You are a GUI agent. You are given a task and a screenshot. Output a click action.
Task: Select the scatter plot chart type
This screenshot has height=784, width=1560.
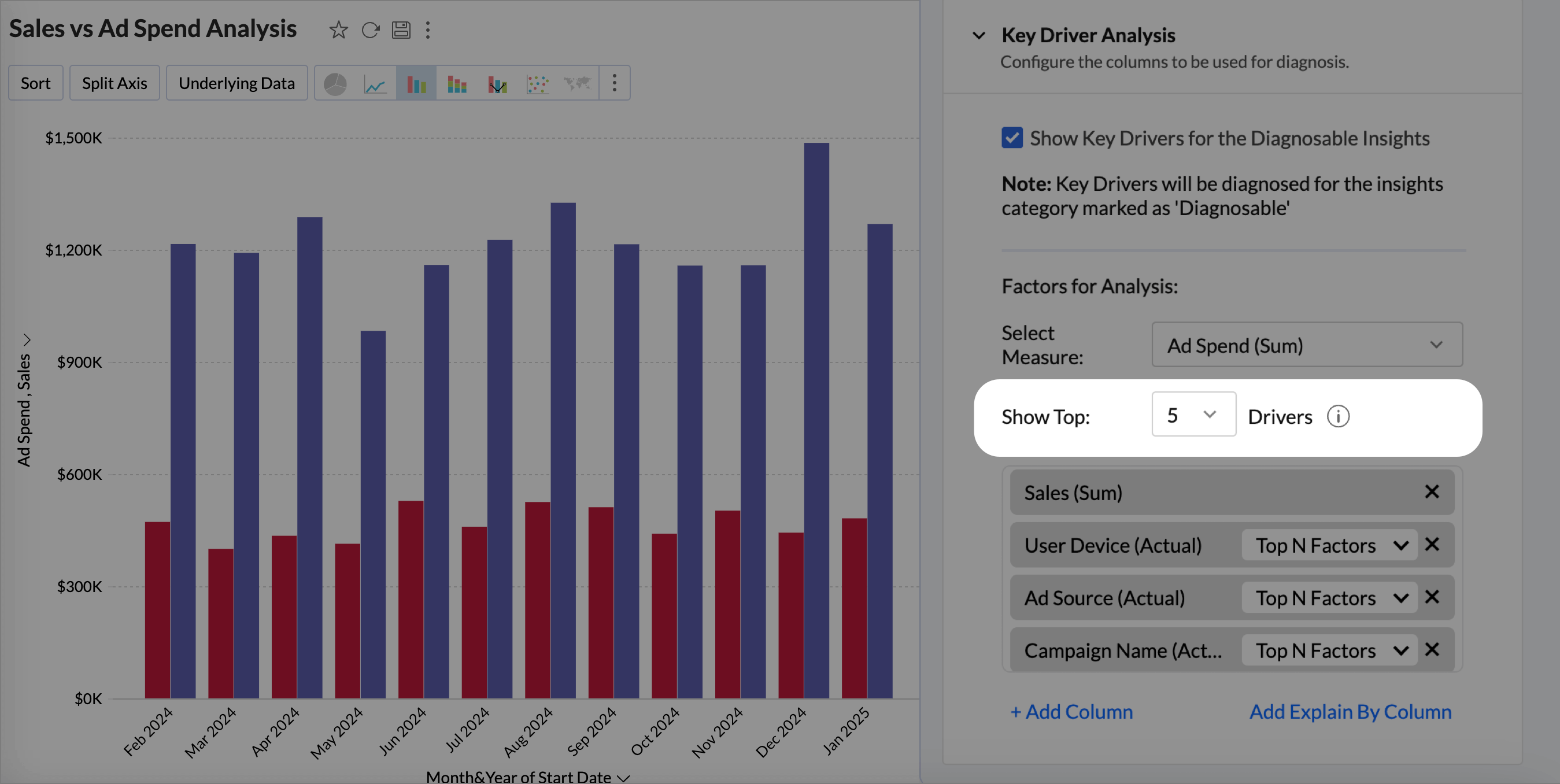pos(537,84)
